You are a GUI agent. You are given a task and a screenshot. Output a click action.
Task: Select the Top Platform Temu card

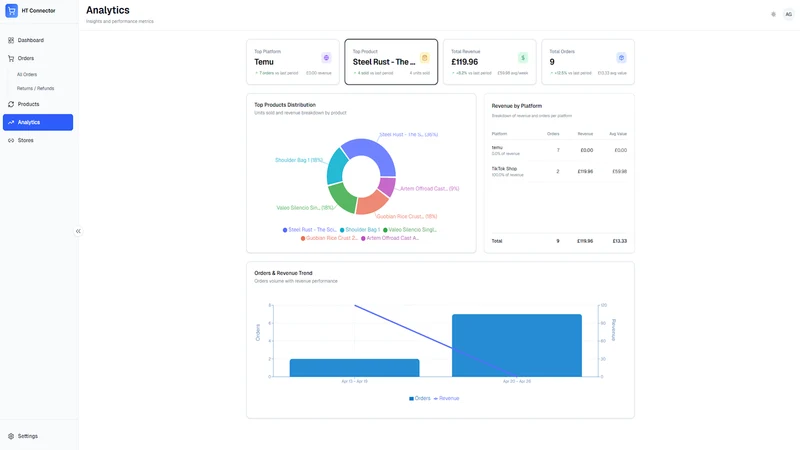pyautogui.click(x=293, y=62)
